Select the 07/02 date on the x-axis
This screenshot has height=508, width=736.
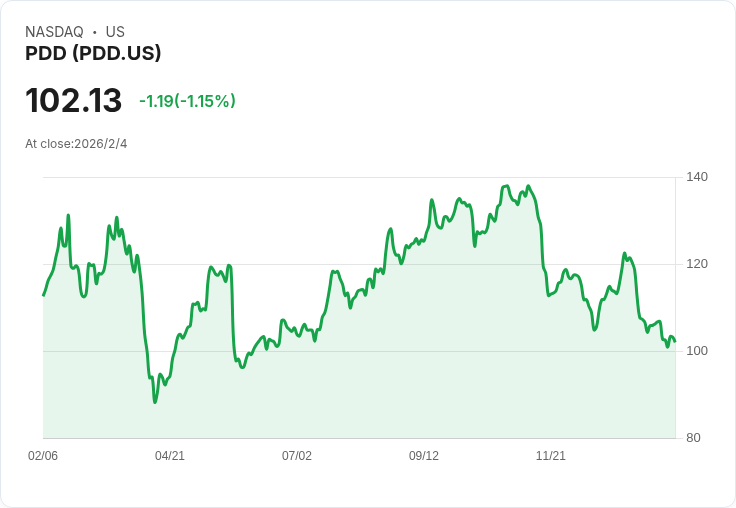(x=297, y=456)
